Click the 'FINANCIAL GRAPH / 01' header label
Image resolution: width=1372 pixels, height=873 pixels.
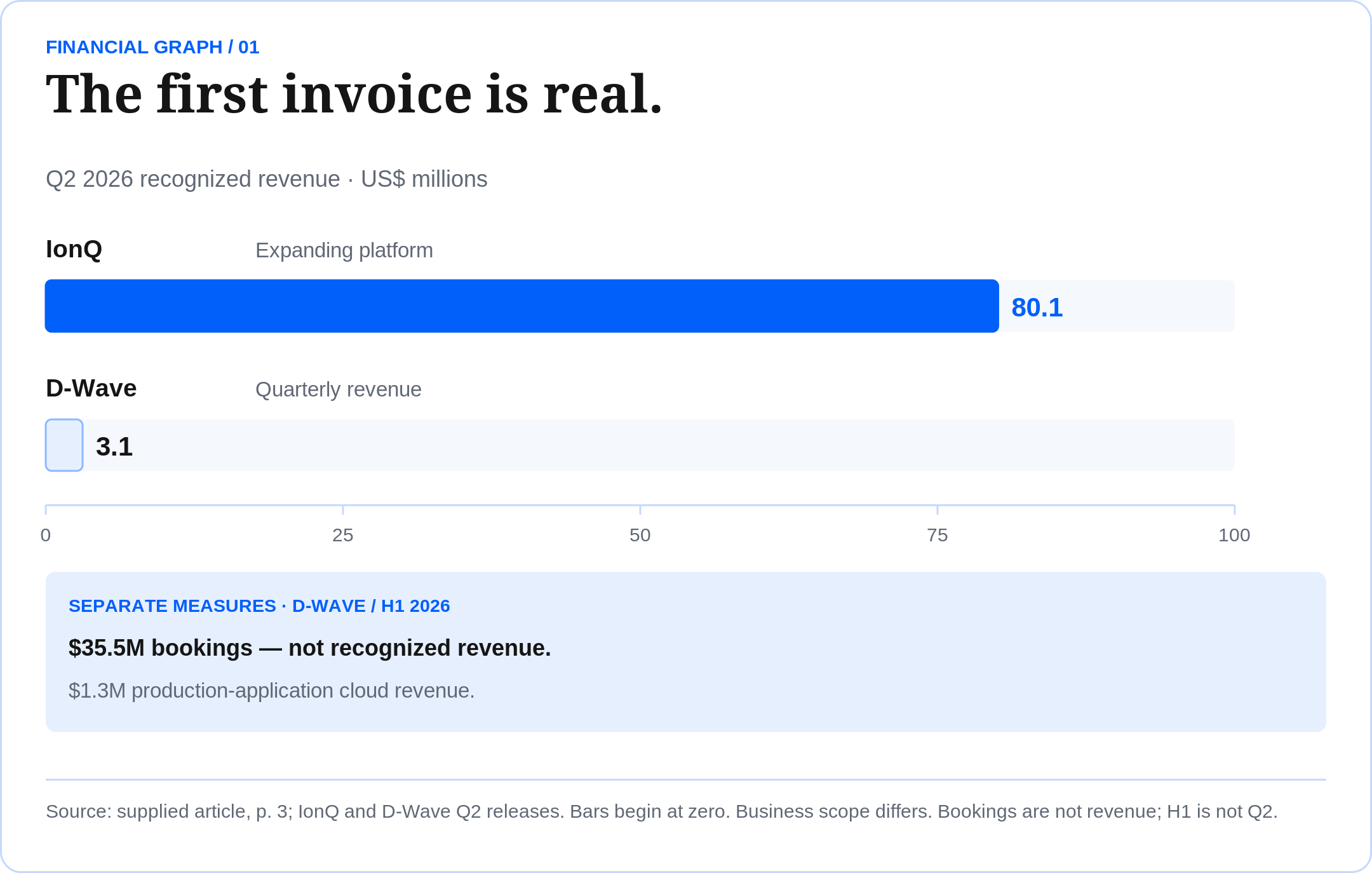click(x=152, y=48)
